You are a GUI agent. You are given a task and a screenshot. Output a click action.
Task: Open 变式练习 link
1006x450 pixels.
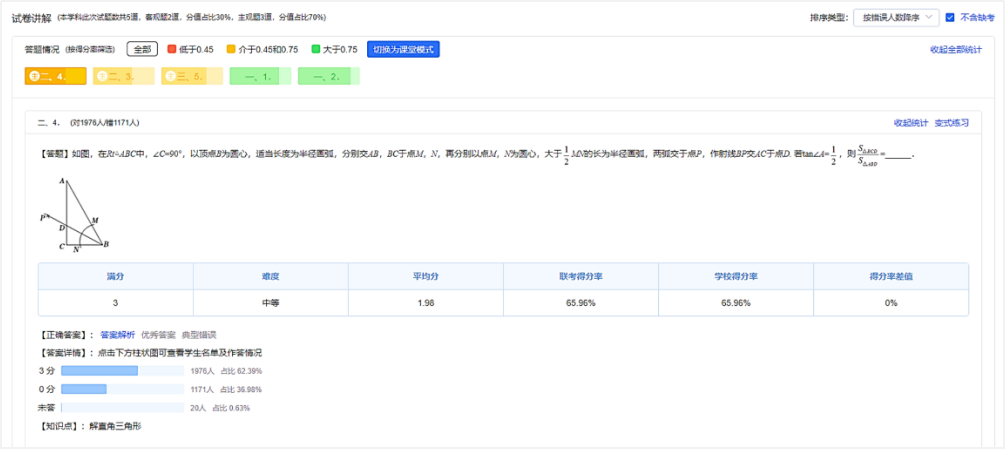(x=951, y=123)
